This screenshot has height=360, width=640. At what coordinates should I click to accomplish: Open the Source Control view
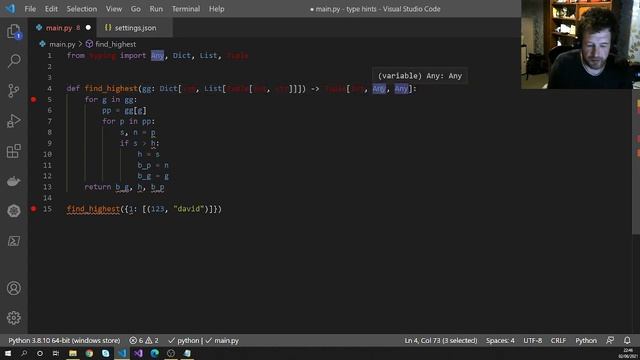click(14, 91)
